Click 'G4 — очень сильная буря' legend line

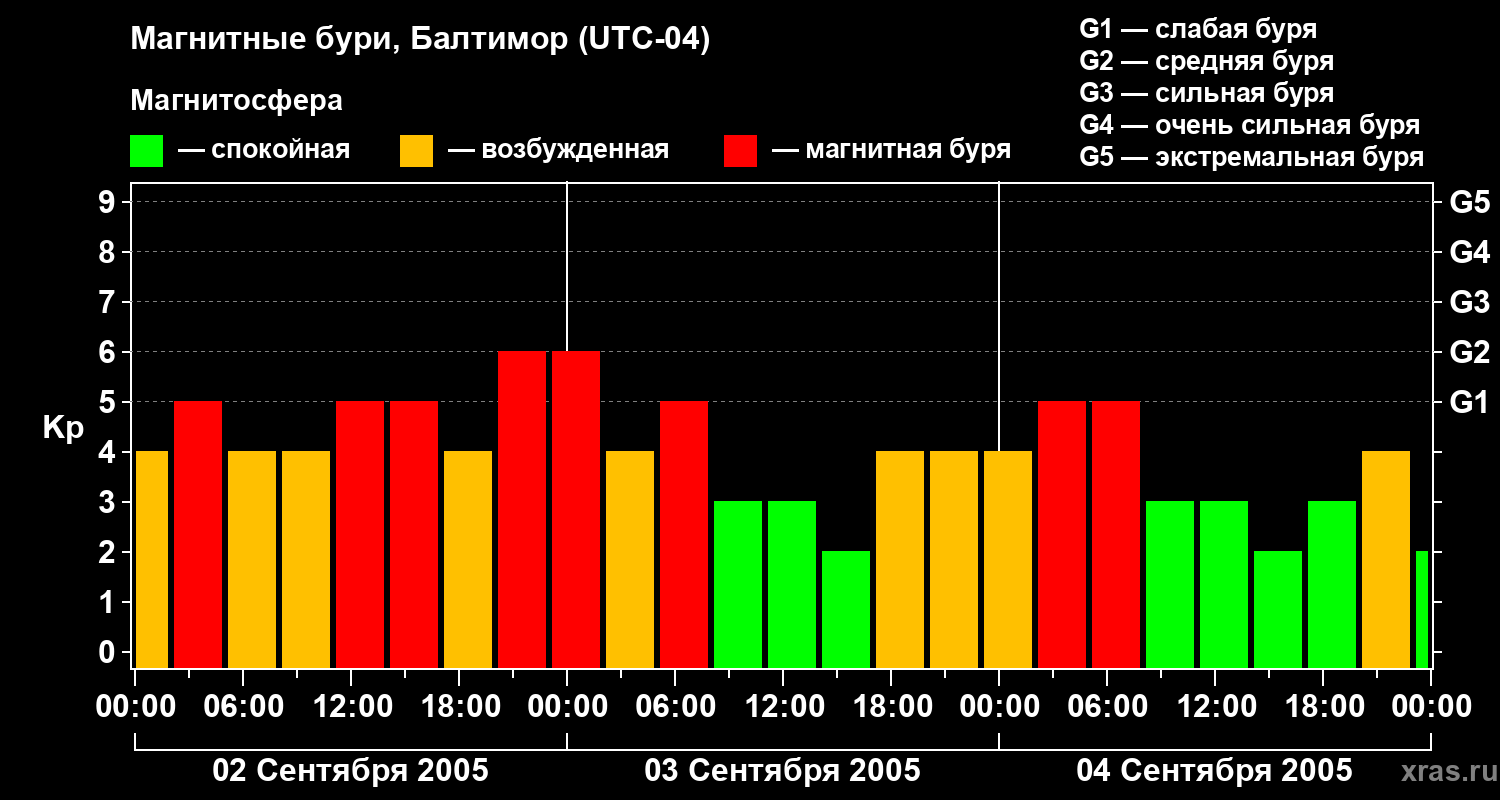[x=1249, y=125]
